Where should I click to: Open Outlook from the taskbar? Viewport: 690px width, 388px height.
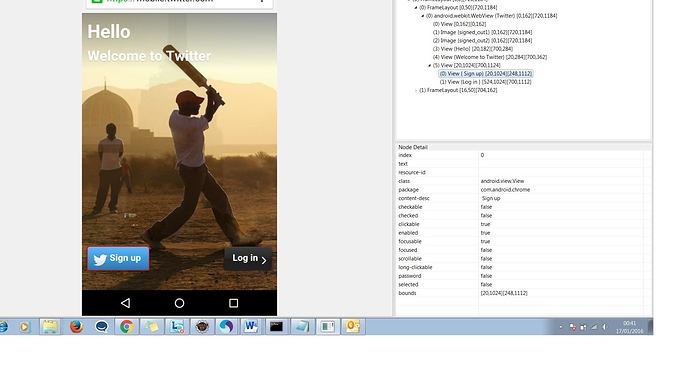pos(352,327)
